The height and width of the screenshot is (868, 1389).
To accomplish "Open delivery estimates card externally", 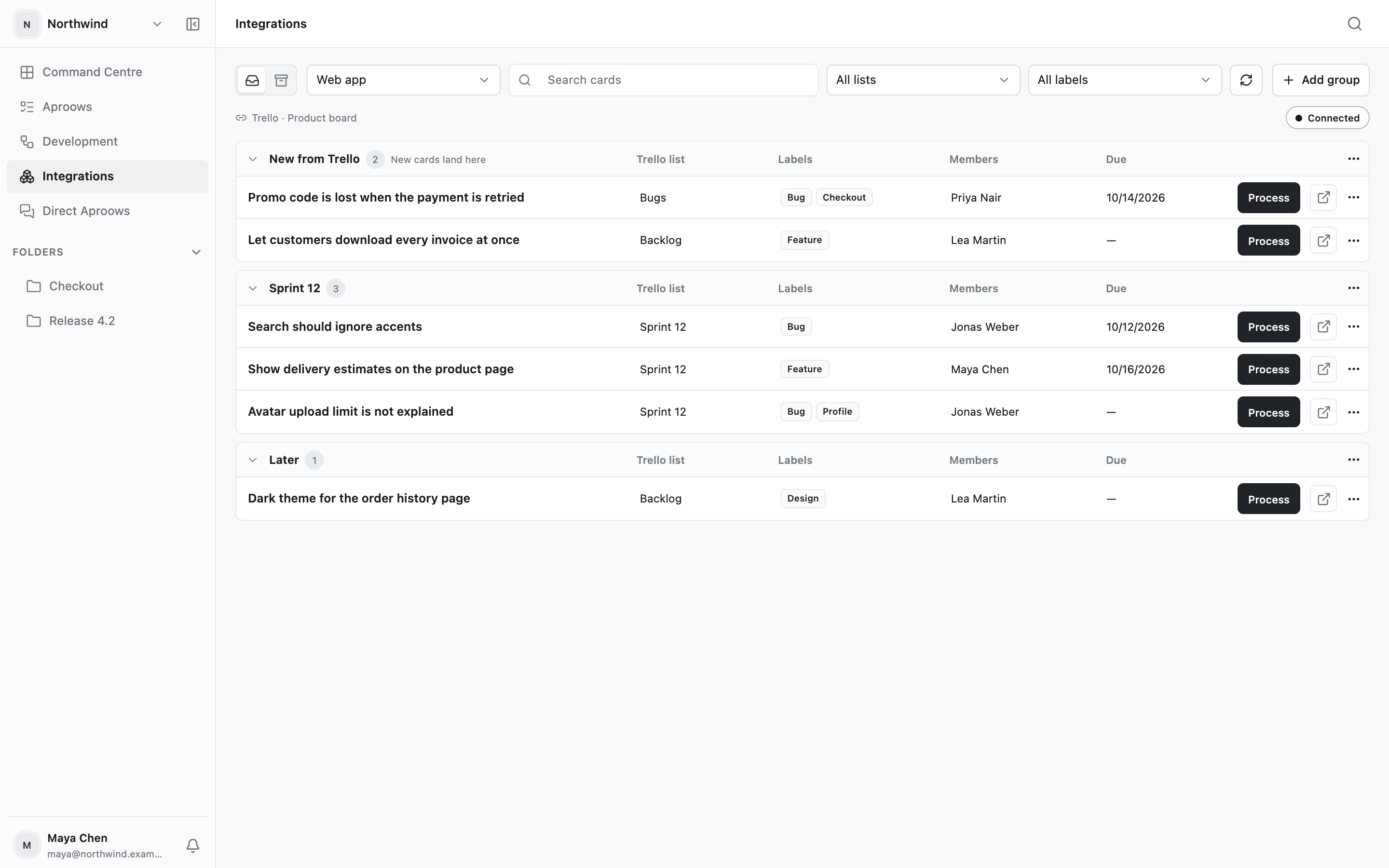I will click(1323, 369).
